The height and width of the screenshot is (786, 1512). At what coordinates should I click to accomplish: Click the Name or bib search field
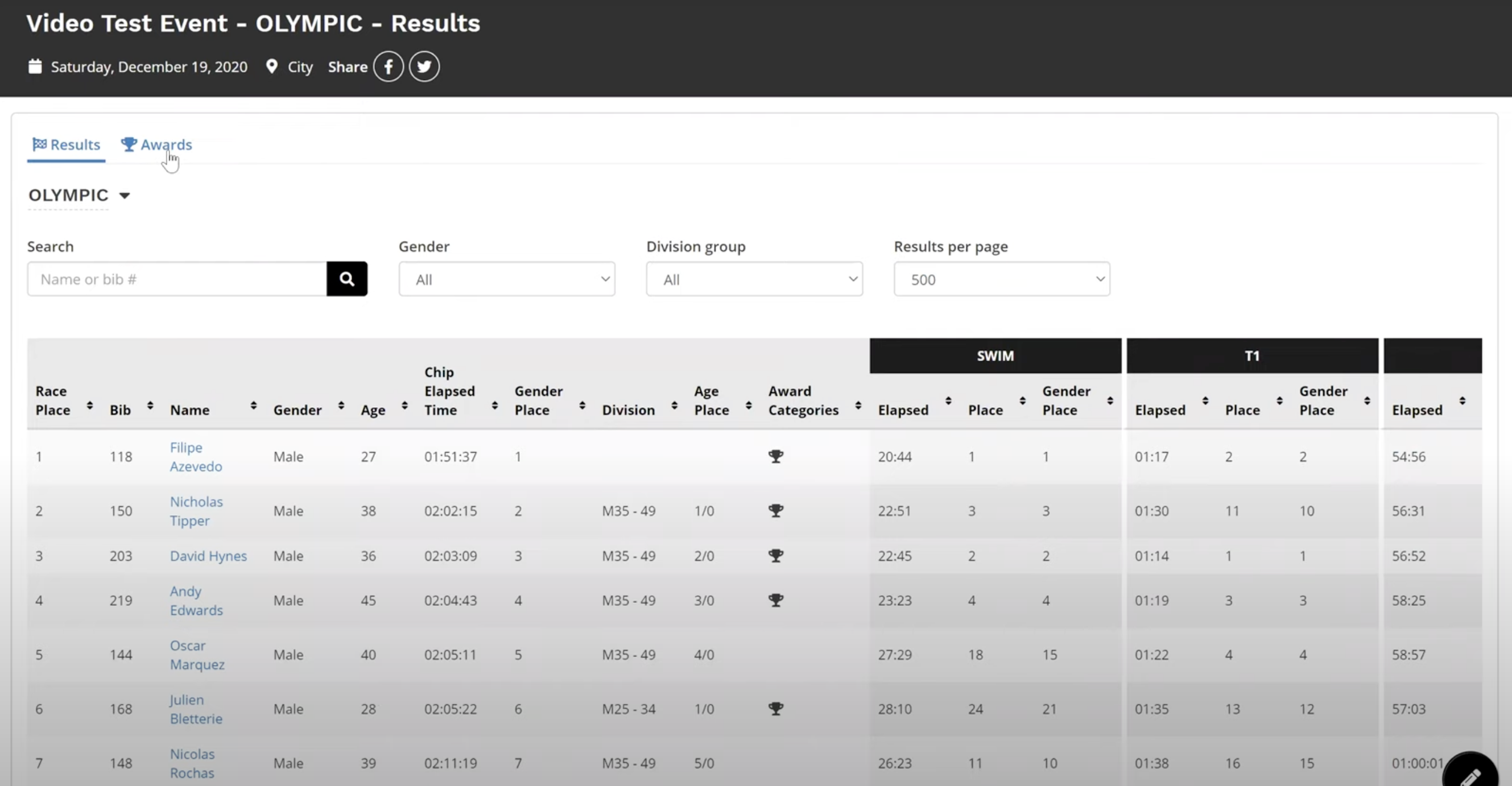coord(177,279)
